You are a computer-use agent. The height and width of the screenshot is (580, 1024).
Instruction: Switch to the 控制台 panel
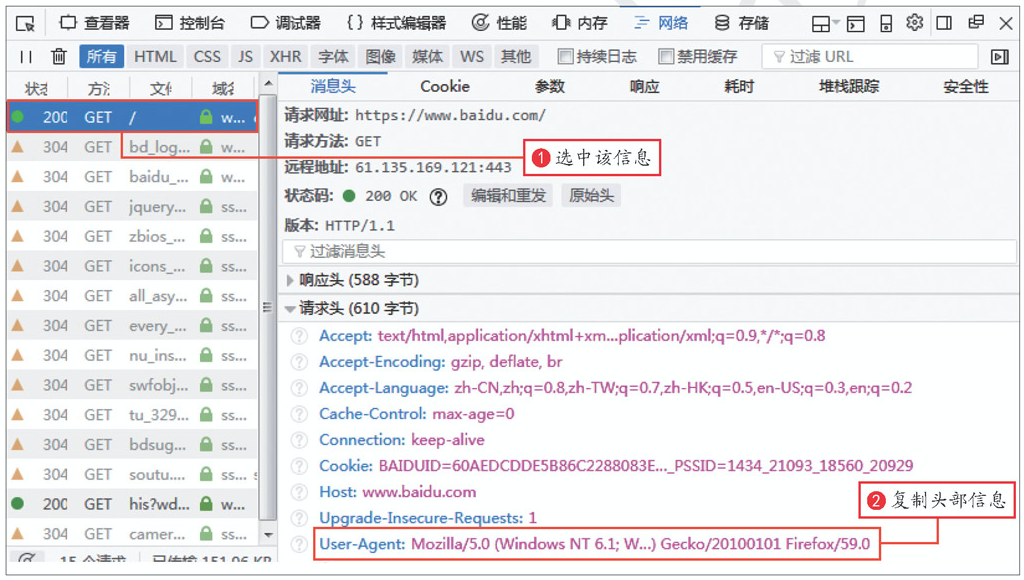click(190, 24)
